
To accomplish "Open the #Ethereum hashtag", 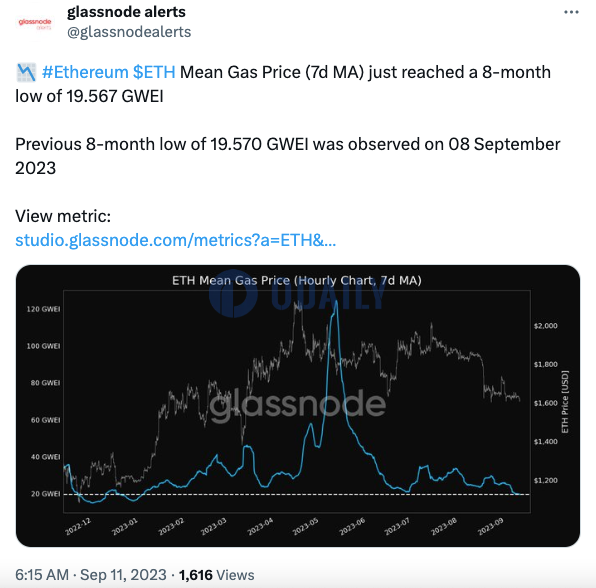I will 85,72.
